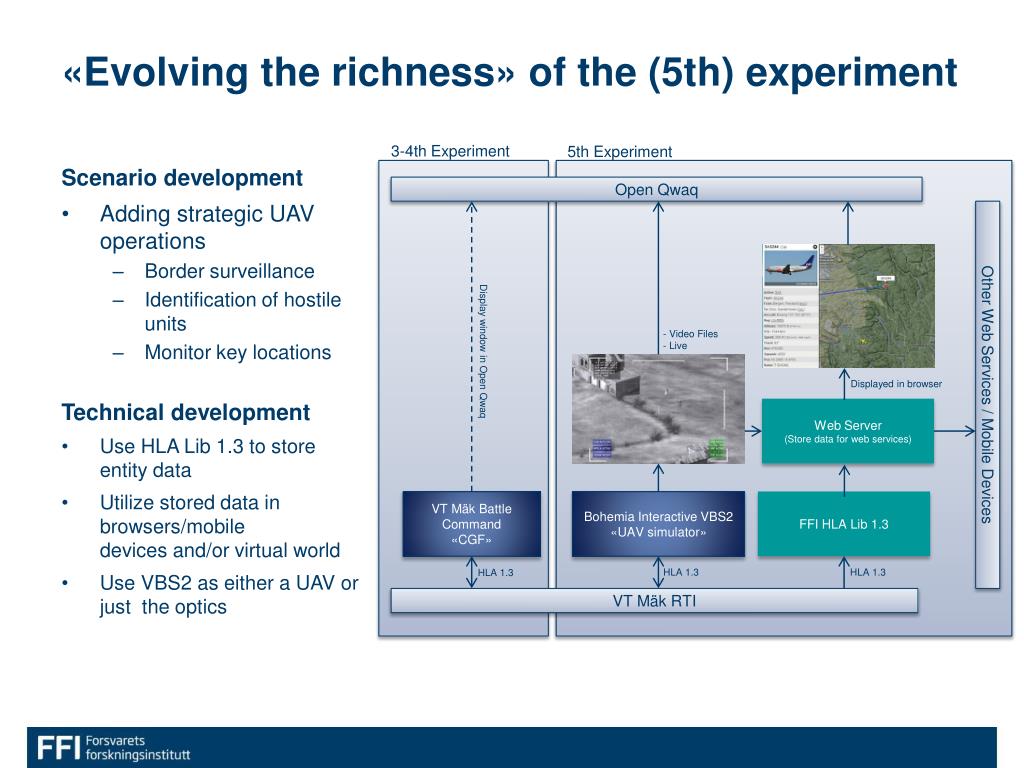Screen dimensions: 1024x768
Task: Select the bullet "Use VBS2 as either a UAV"
Action: (x=229, y=594)
